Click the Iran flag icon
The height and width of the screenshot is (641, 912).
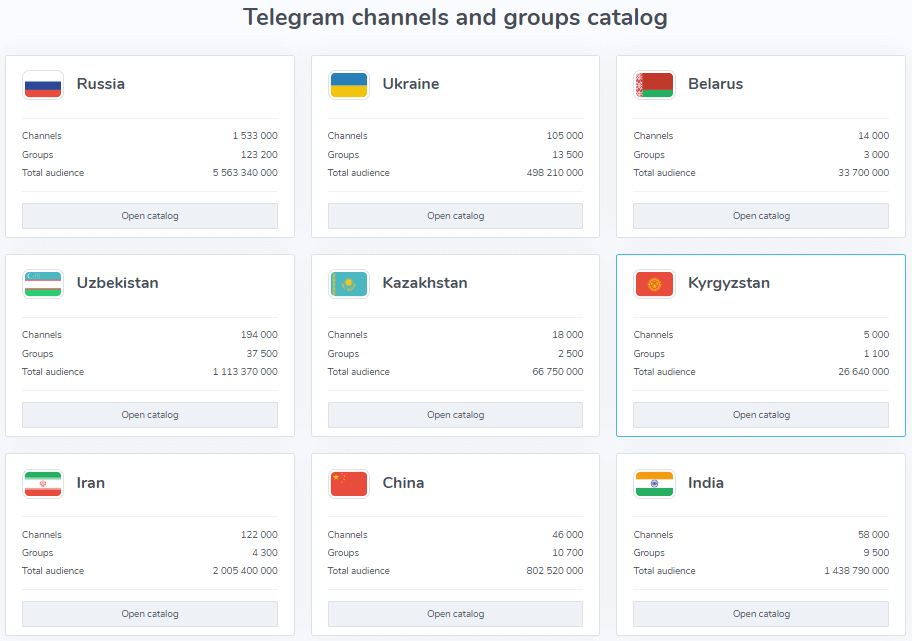coord(43,483)
